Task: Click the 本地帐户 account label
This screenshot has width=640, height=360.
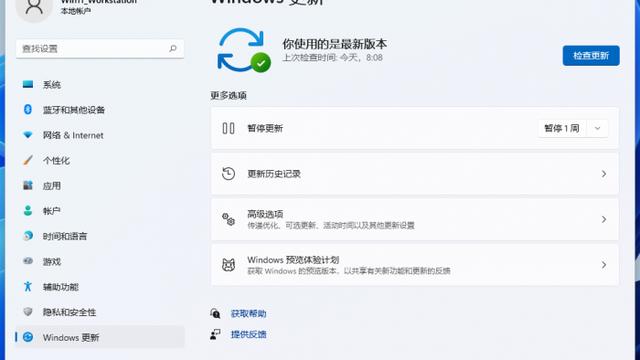Action: pyautogui.click(x=76, y=11)
